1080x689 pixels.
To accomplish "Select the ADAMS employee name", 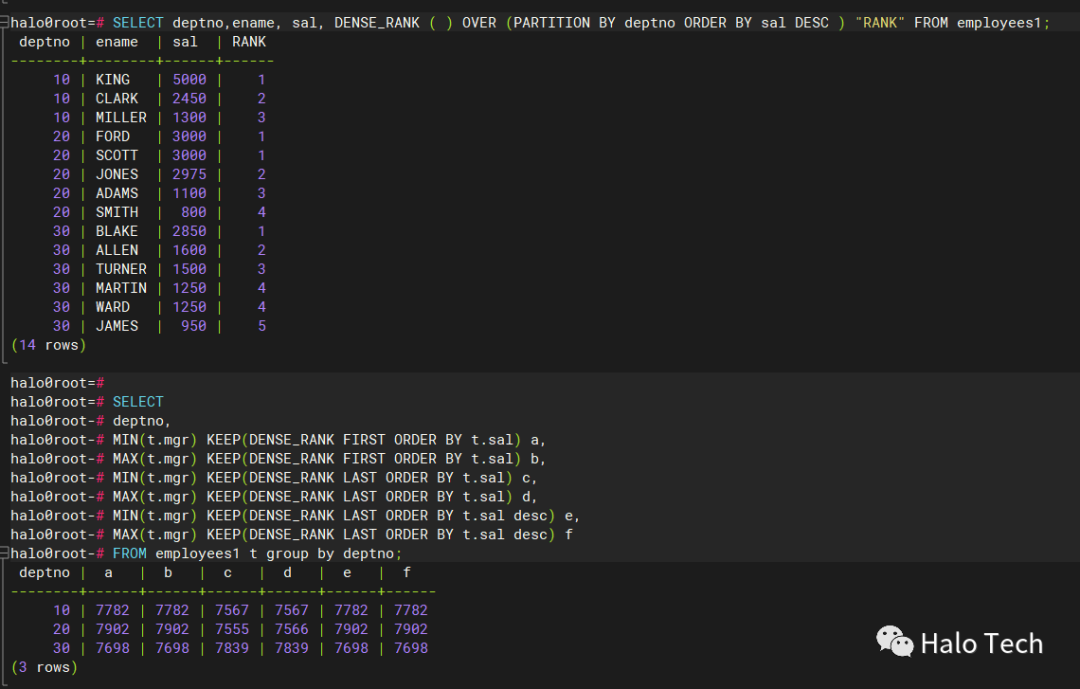I will pyautogui.click(x=116, y=194).
